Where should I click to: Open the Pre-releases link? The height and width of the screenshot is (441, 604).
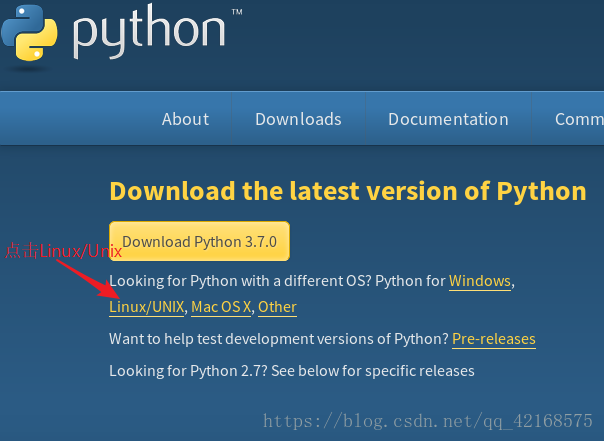tap(494, 339)
